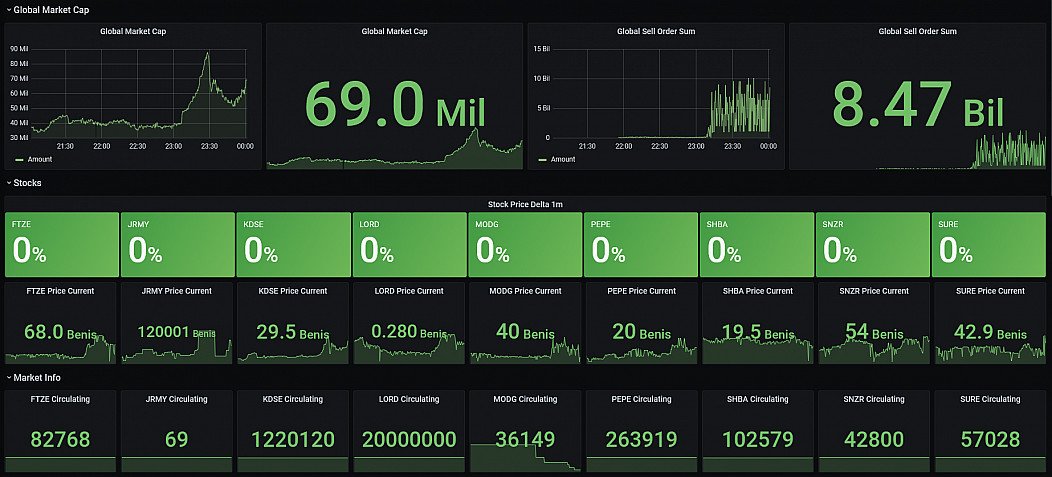Click the 8.47 Bil sell order value
Image resolution: width=1052 pixels, height=477 pixels.
(x=917, y=104)
